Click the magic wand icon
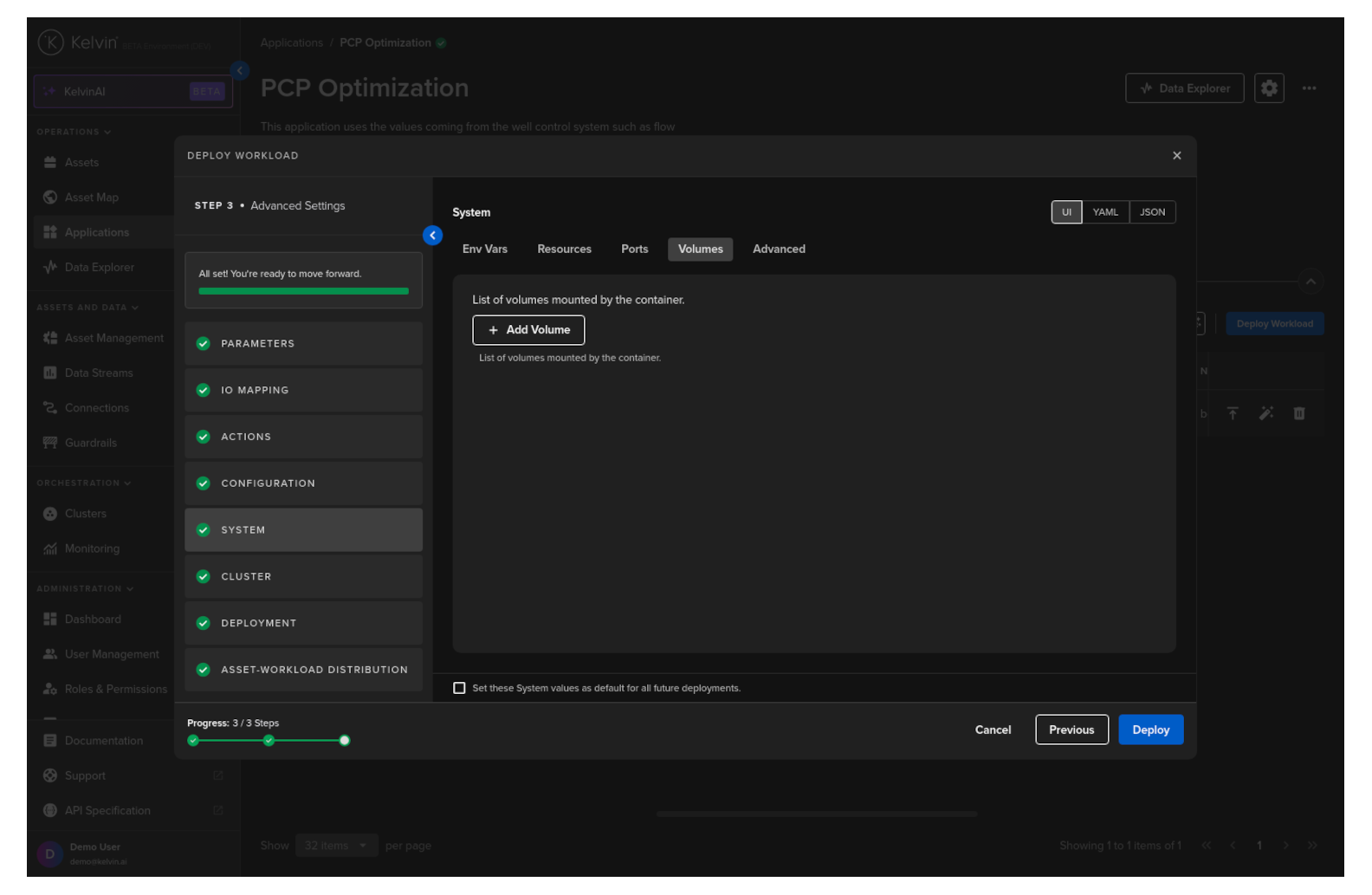Viewport: 1372px width, 895px height. (1265, 414)
